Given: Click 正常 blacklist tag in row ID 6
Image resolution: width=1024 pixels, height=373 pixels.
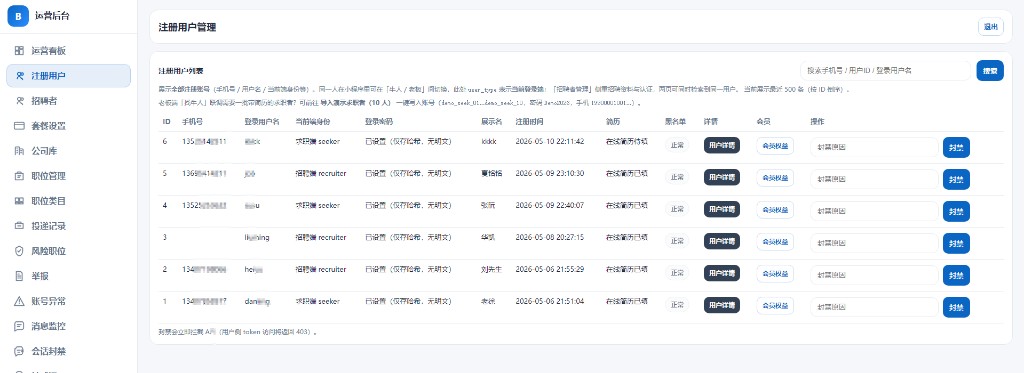Looking at the screenshot, I should tap(677, 145).
